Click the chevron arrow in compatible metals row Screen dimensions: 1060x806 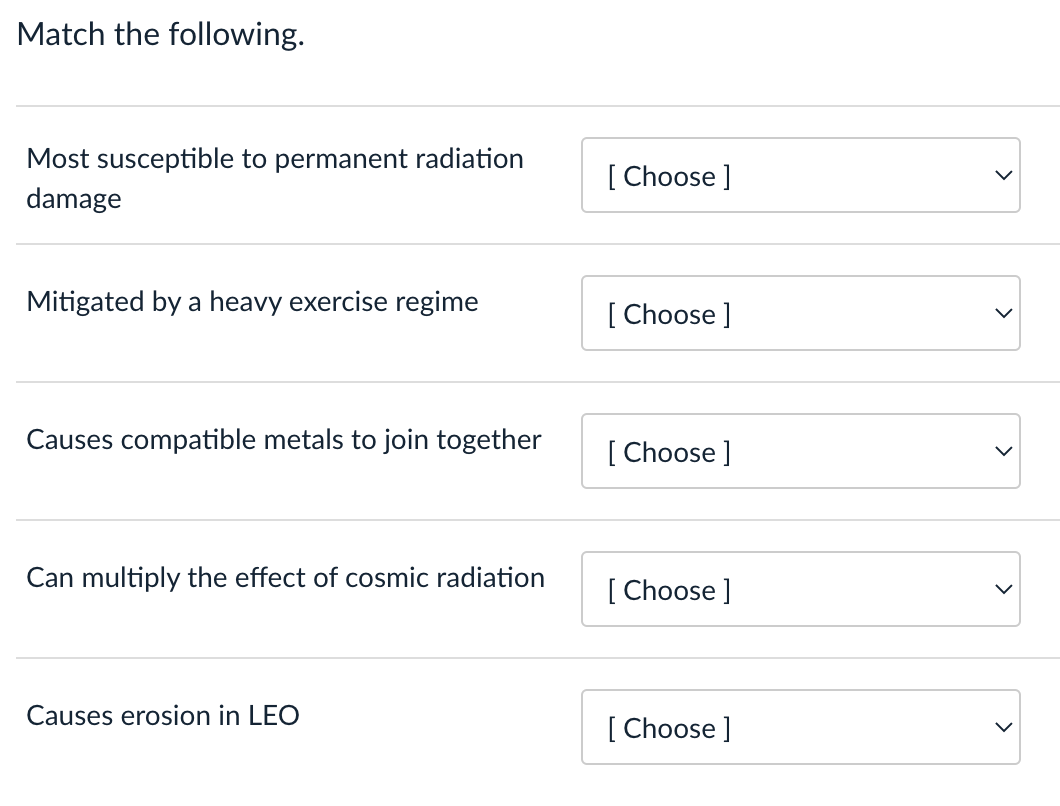[1001, 452]
